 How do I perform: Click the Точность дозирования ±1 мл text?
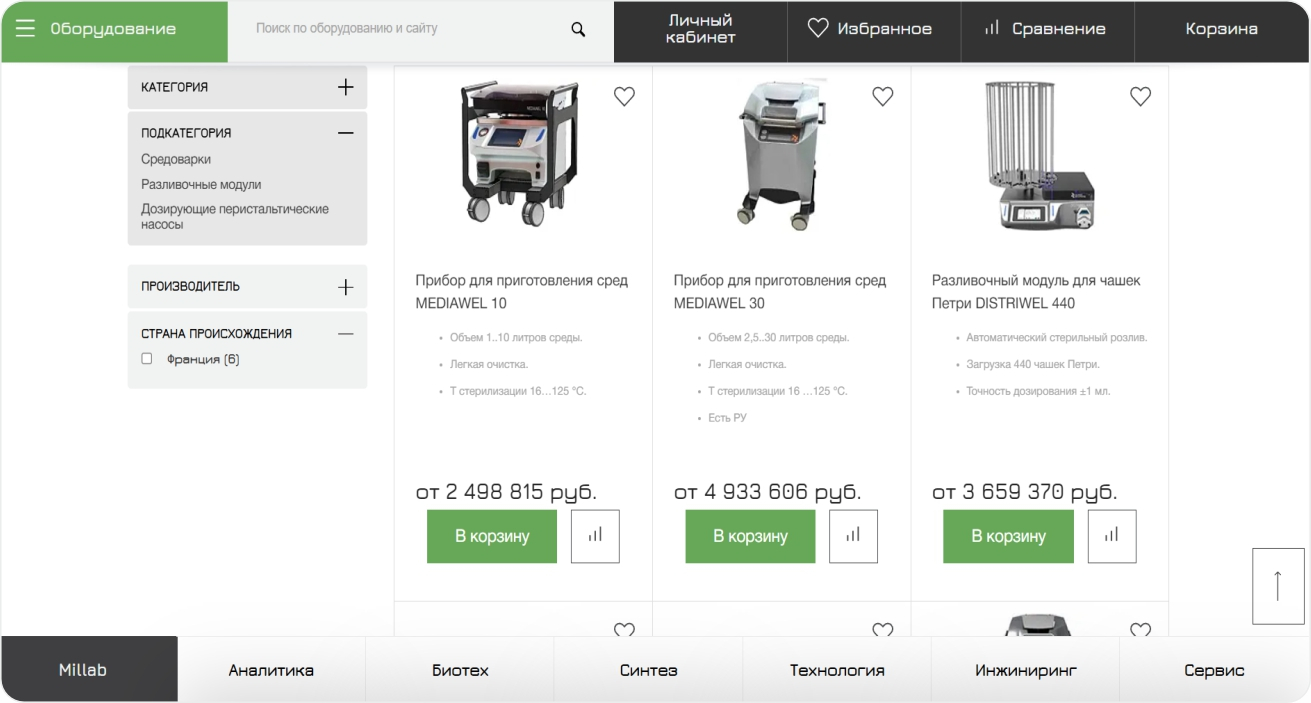(x=1038, y=391)
